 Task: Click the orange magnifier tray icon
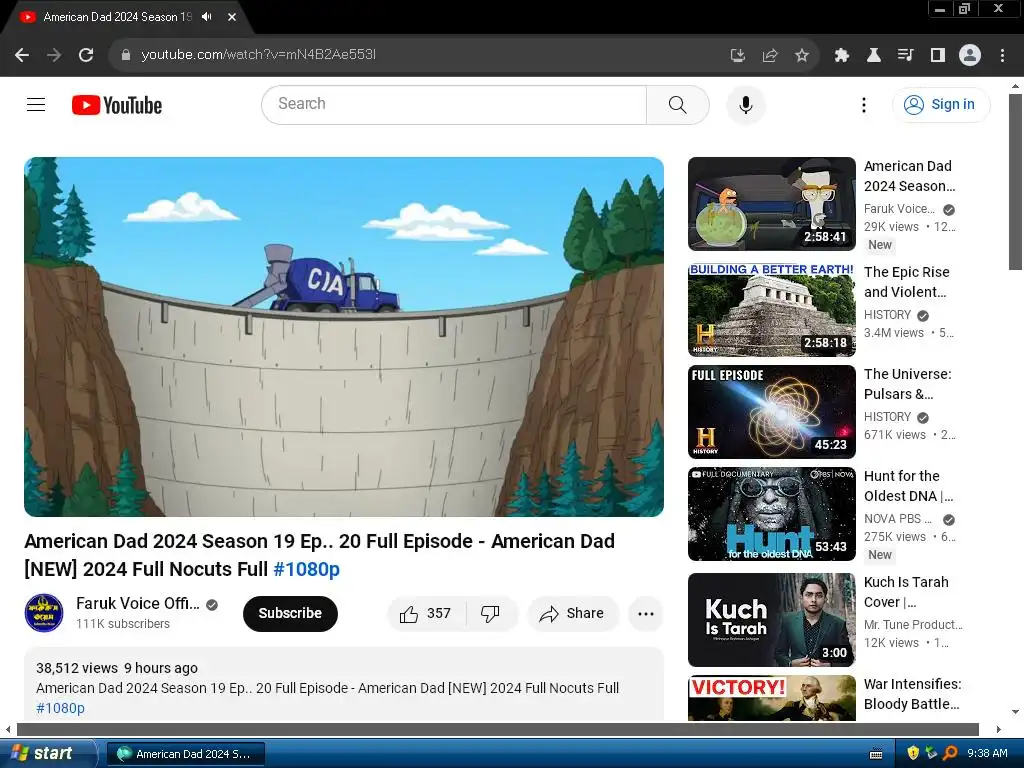[x=950, y=754]
